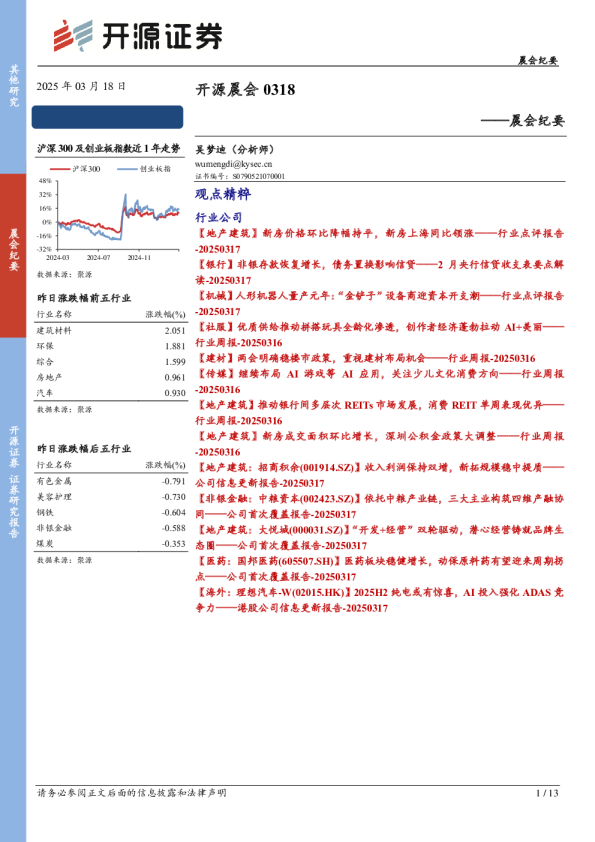
Task: Open 【银行】非银存款恢复增长 report
Action: tap(379, 272)
